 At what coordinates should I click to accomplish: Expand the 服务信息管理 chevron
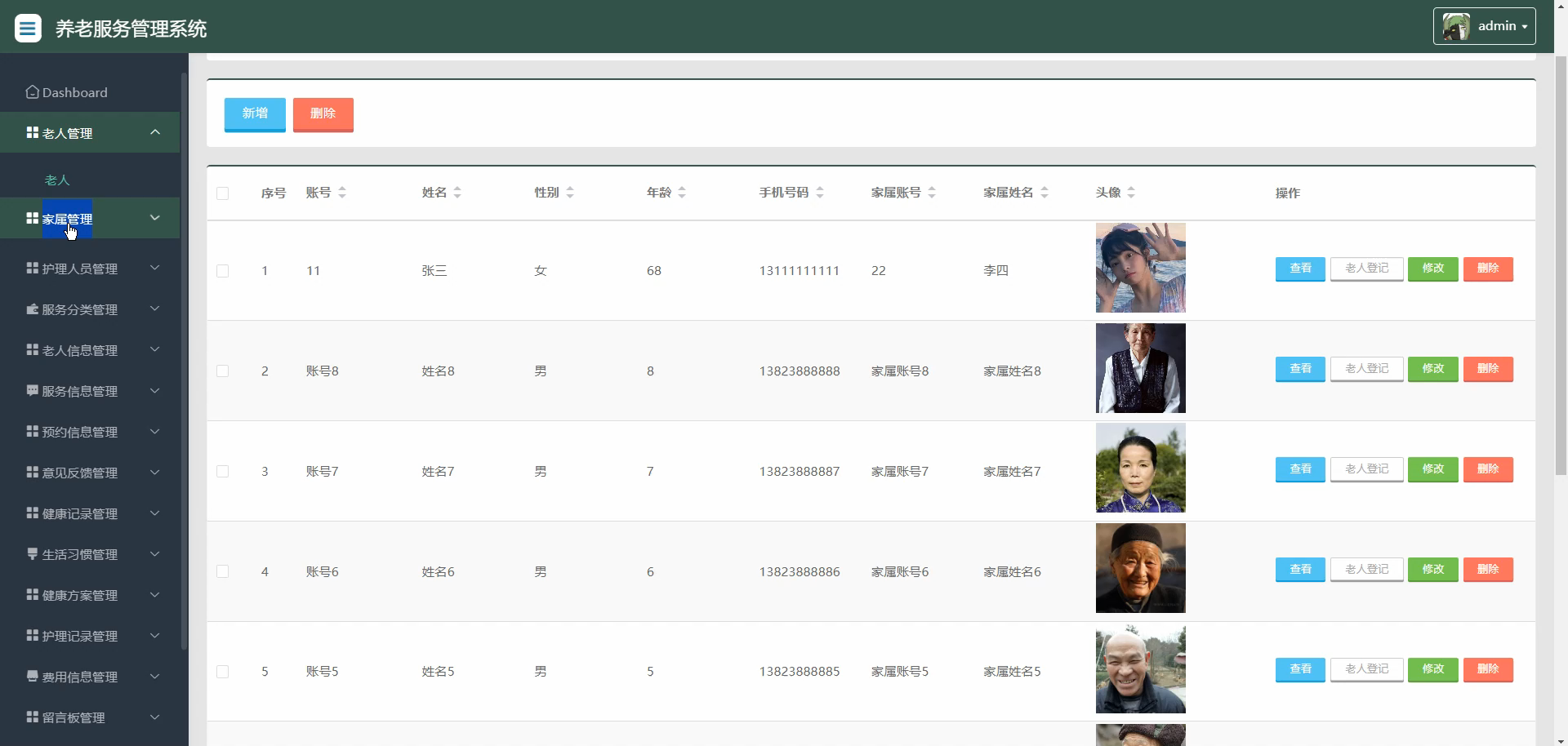(x=155, y=390)
